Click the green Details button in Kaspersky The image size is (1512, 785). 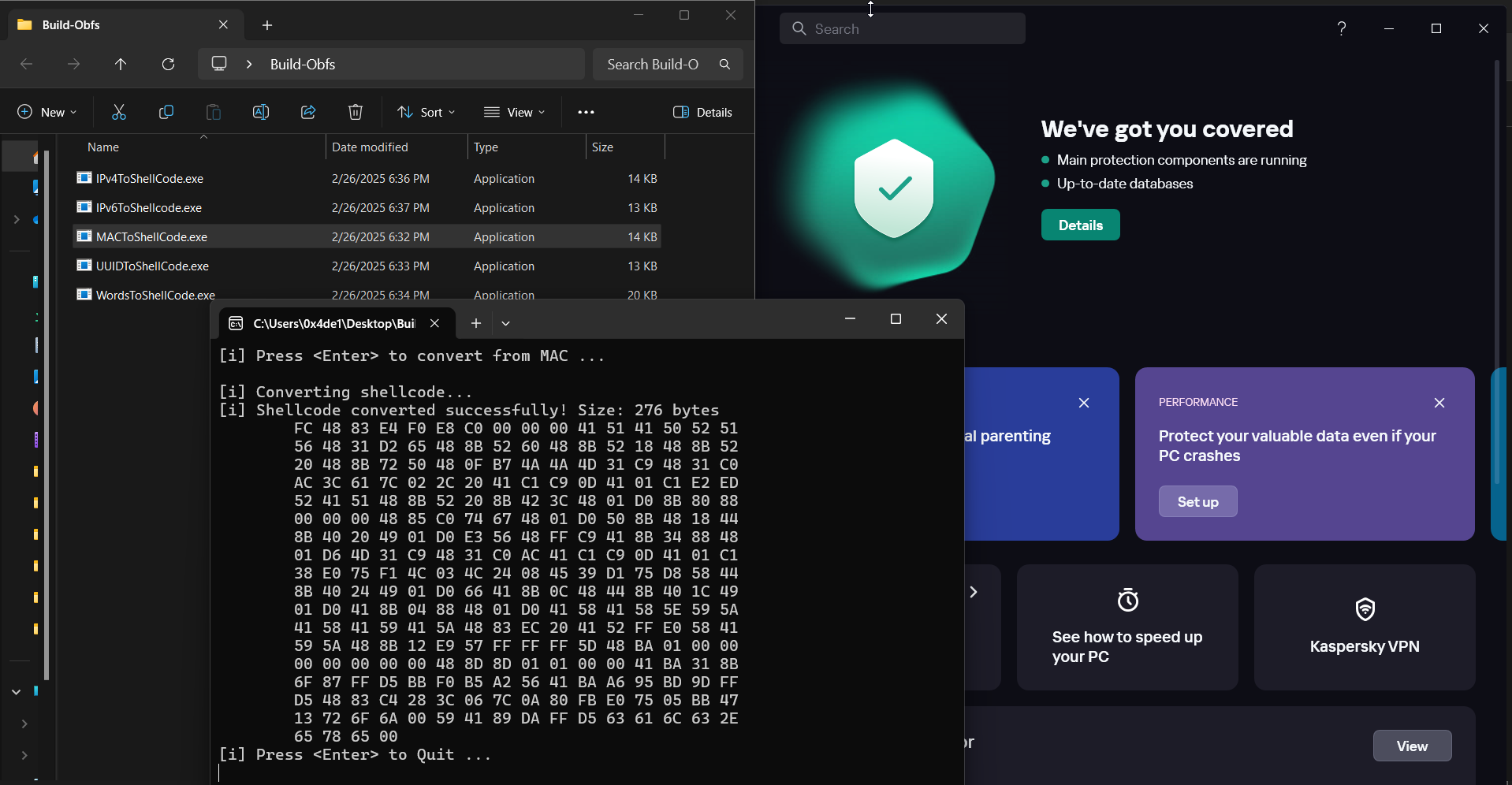click(1081, 225)
